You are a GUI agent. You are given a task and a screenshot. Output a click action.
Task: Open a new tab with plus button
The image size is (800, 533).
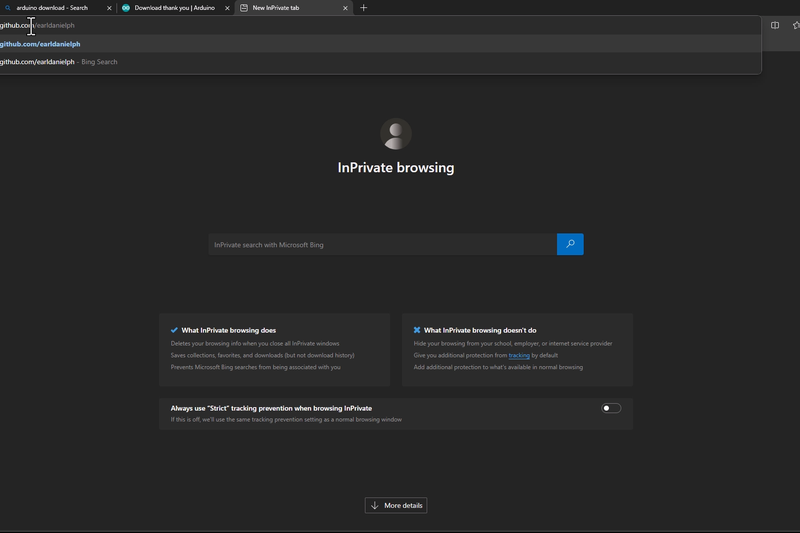click(x=364, y=8)
